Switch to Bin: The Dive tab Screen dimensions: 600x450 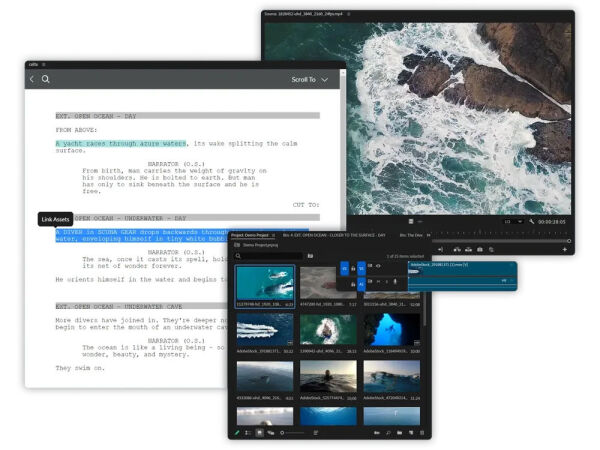pyautogui.click(x=411, y=235)
